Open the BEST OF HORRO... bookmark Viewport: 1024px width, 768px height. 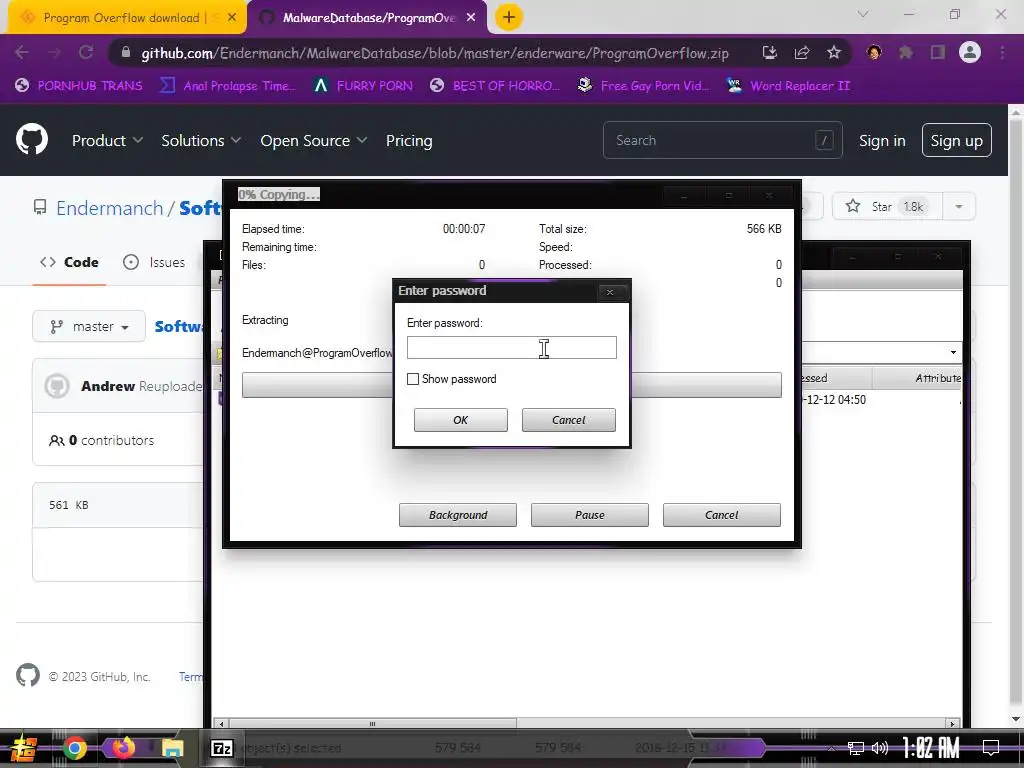(495, 86)
